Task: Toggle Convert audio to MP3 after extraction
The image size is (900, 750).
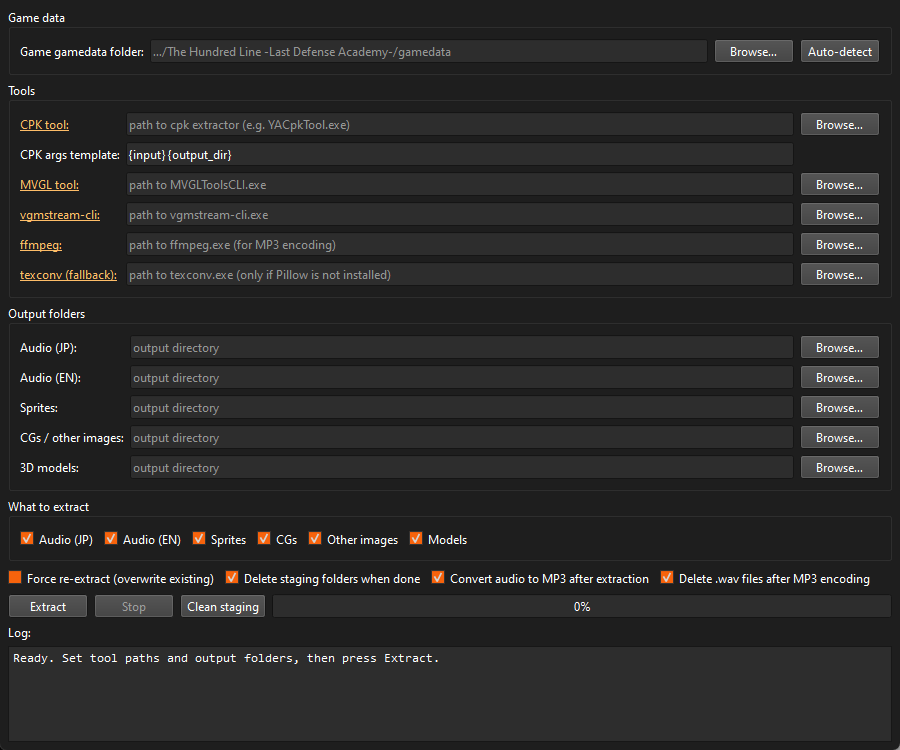Action: pos(438,577)
